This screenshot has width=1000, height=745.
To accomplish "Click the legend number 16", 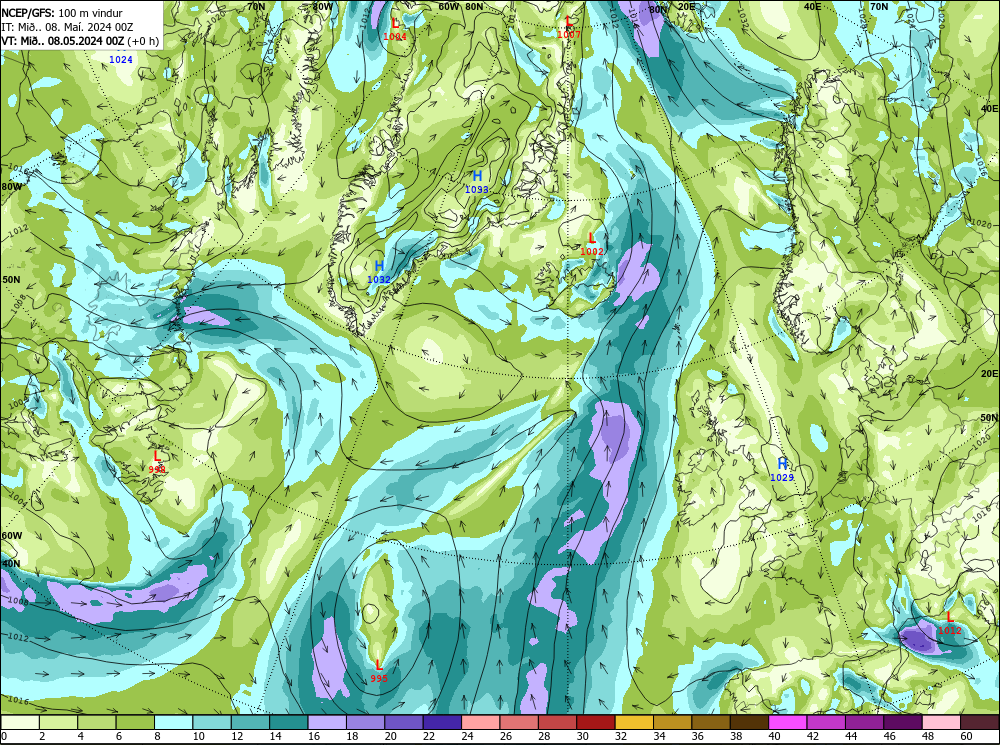I will pos(314,736).
